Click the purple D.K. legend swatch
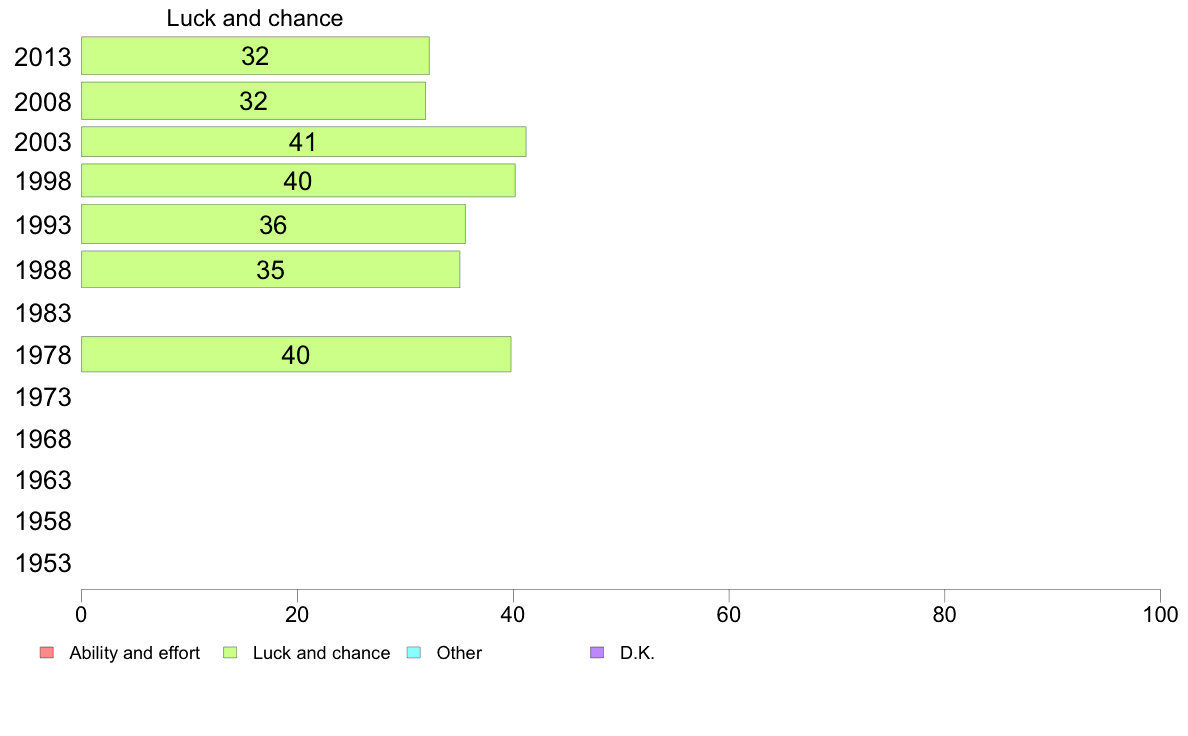The image size is (1188, 736). pyautogui.click(x=597, y=653)
